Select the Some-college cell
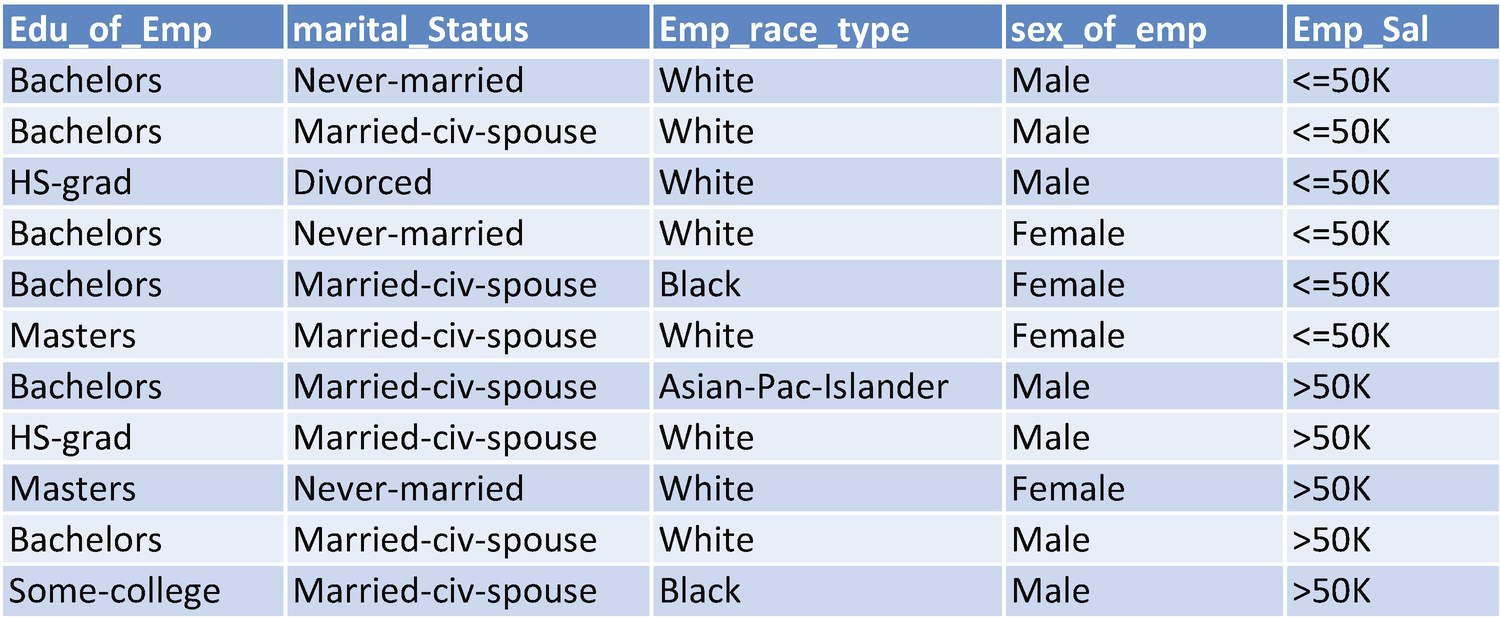The height and width of the screenshot is (617, 1500). [114, 590]
